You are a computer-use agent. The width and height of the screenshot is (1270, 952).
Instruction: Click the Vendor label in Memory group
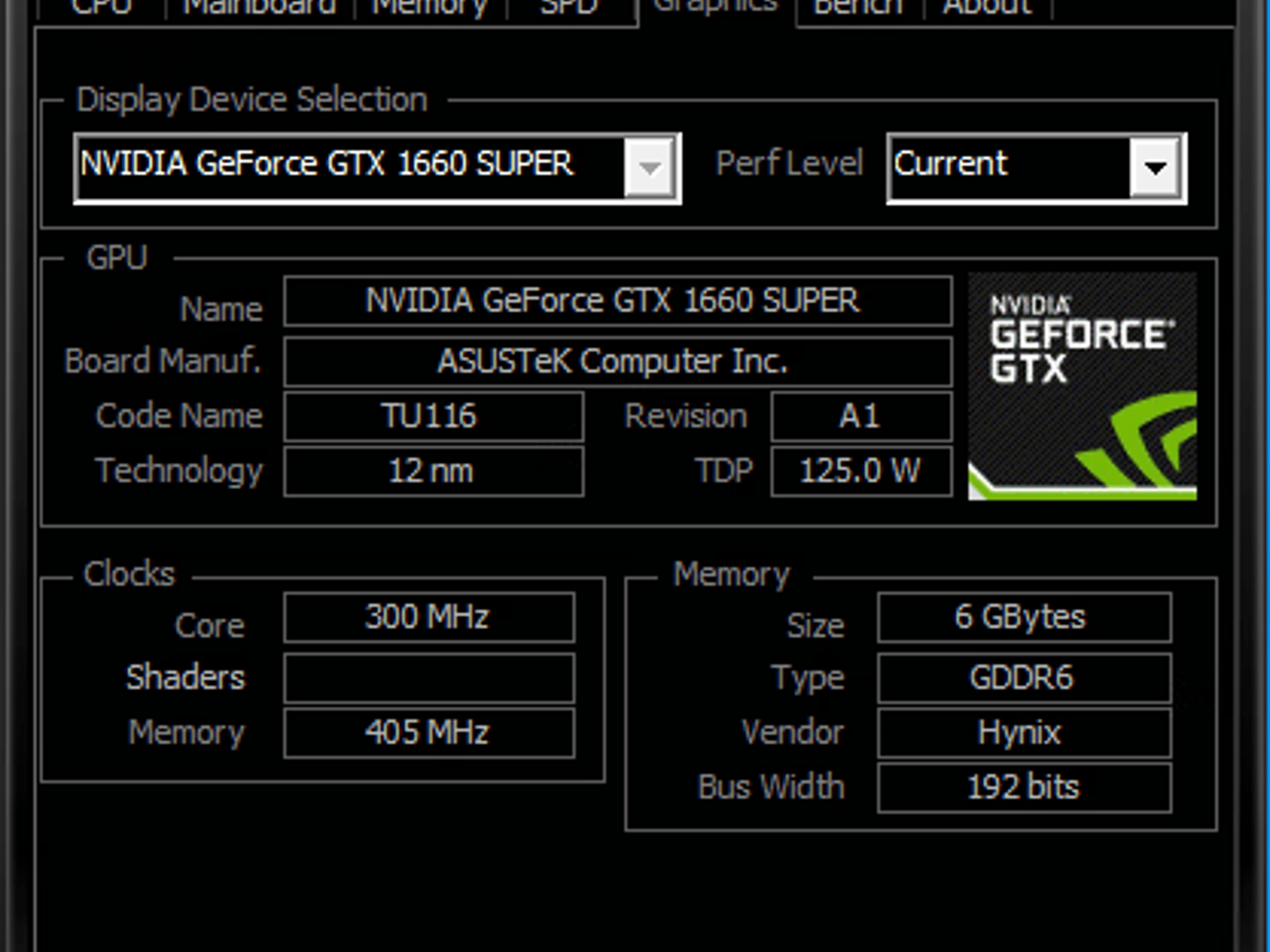pyautogui.click(x=793, y=733)
